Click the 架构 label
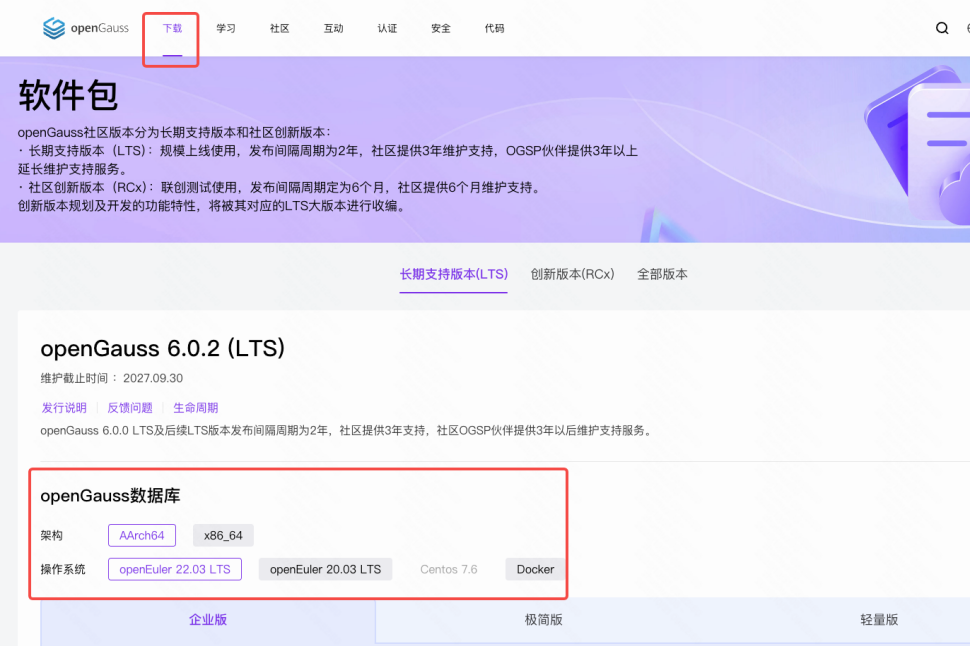The height and width of the screenshot is (646, 970). [51, 536]
